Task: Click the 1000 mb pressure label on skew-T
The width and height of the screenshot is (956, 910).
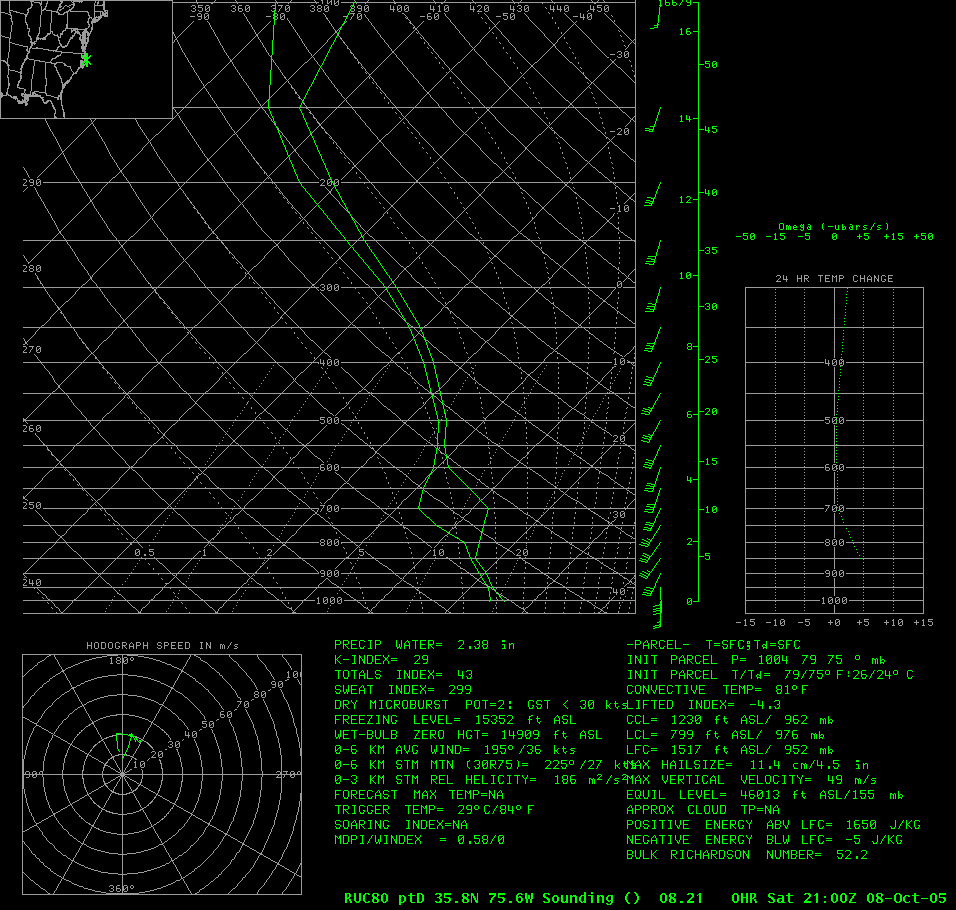Action: pyautogui.click(x=329, y=600)
